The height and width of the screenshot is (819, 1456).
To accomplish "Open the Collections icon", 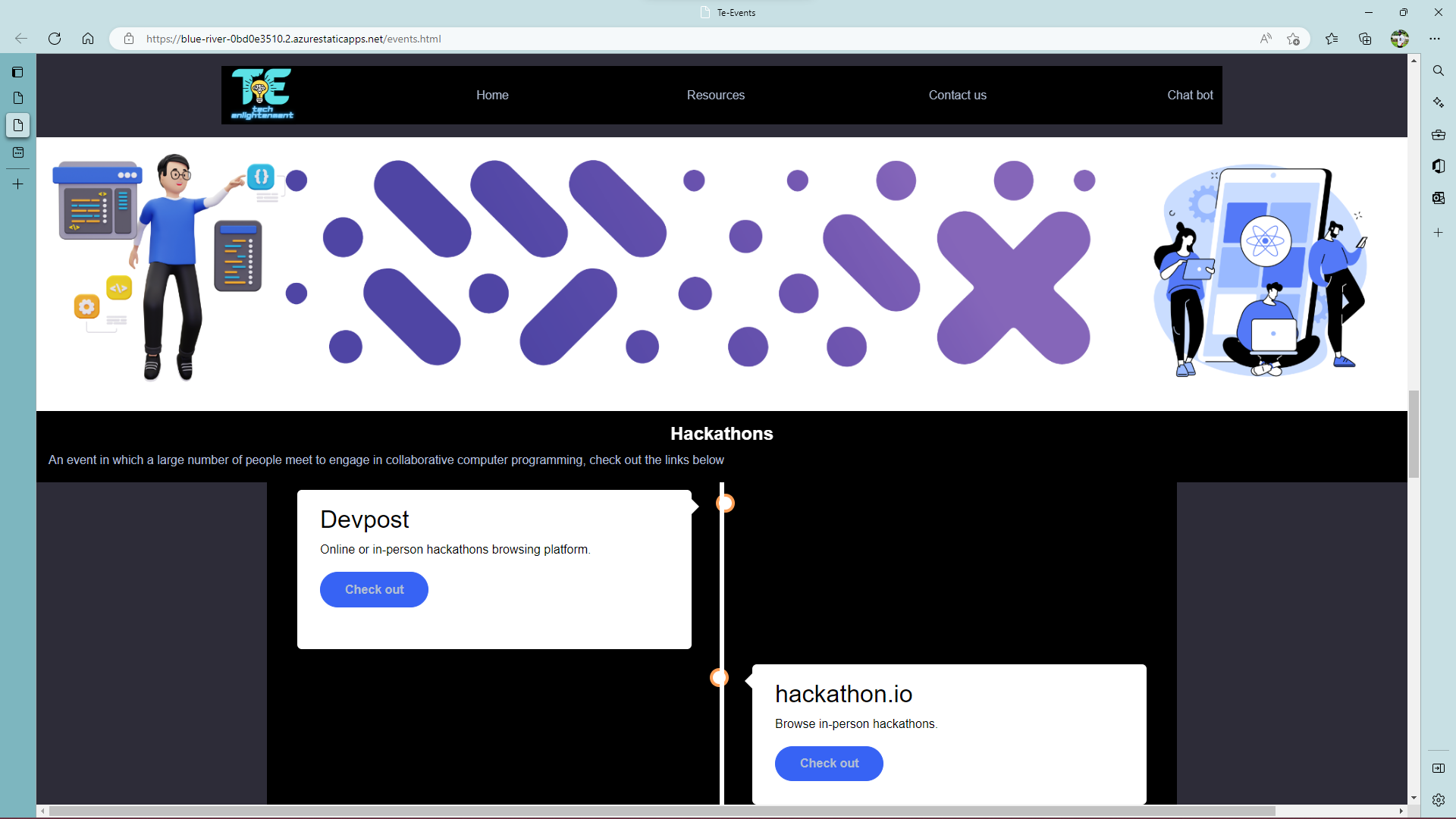I will [1365, 39].
